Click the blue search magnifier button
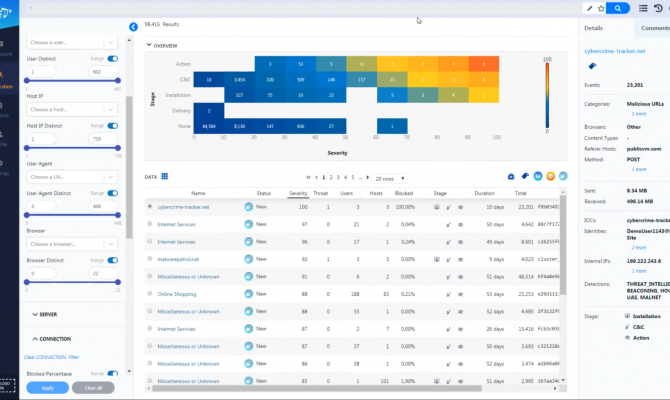The image size is (670, 400). [617, 8]
